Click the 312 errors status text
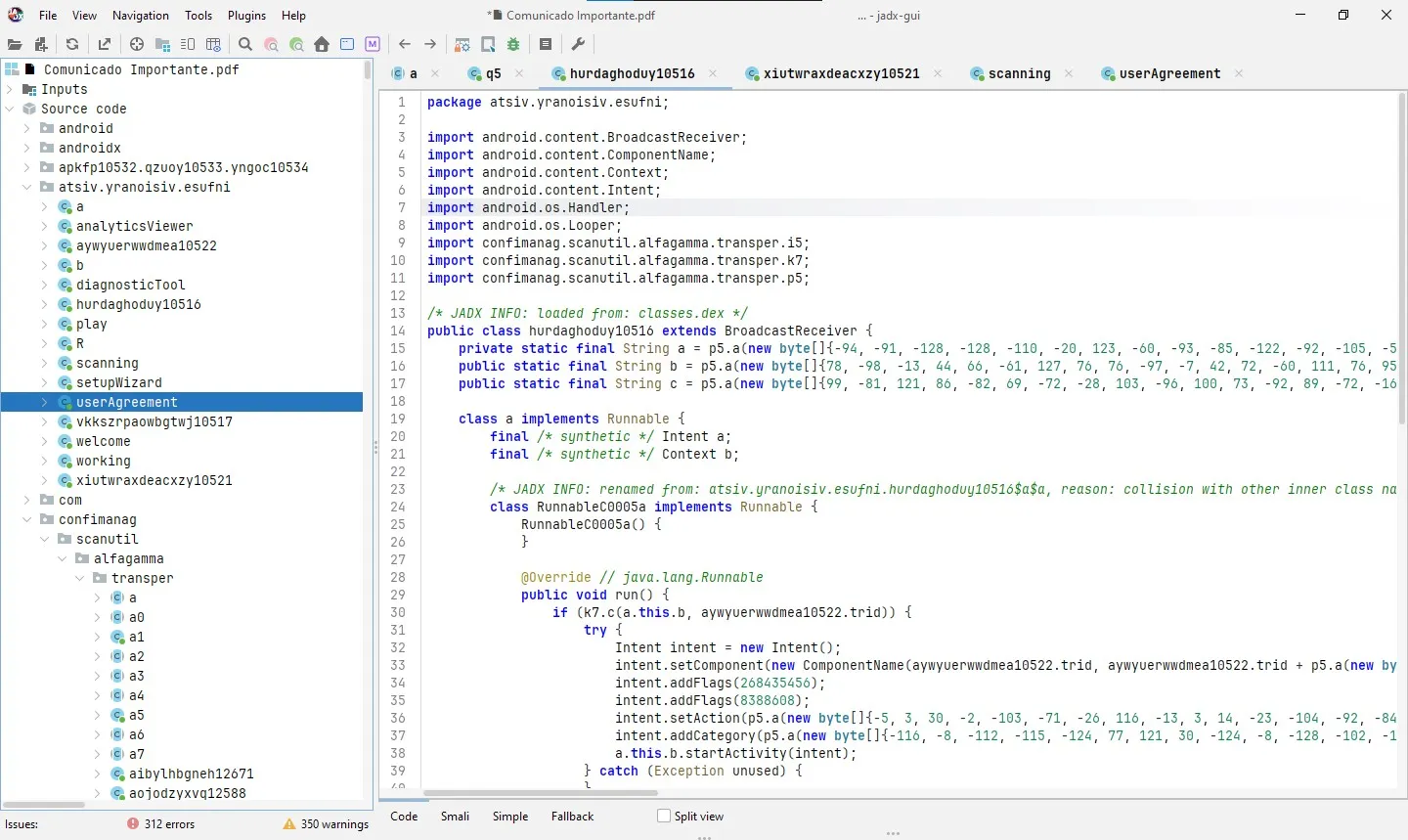The height and width of the screenshot is (840, 1408). click(169, 823)
